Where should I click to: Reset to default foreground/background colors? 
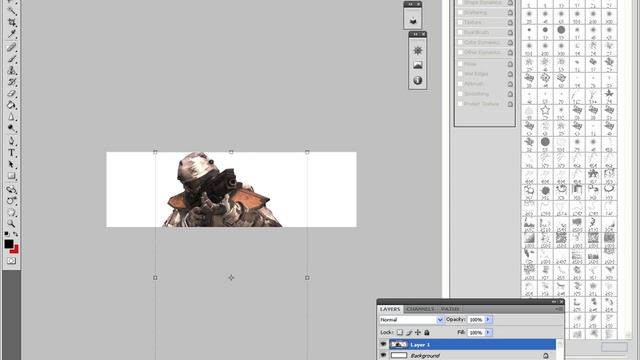tap(7, 234)
